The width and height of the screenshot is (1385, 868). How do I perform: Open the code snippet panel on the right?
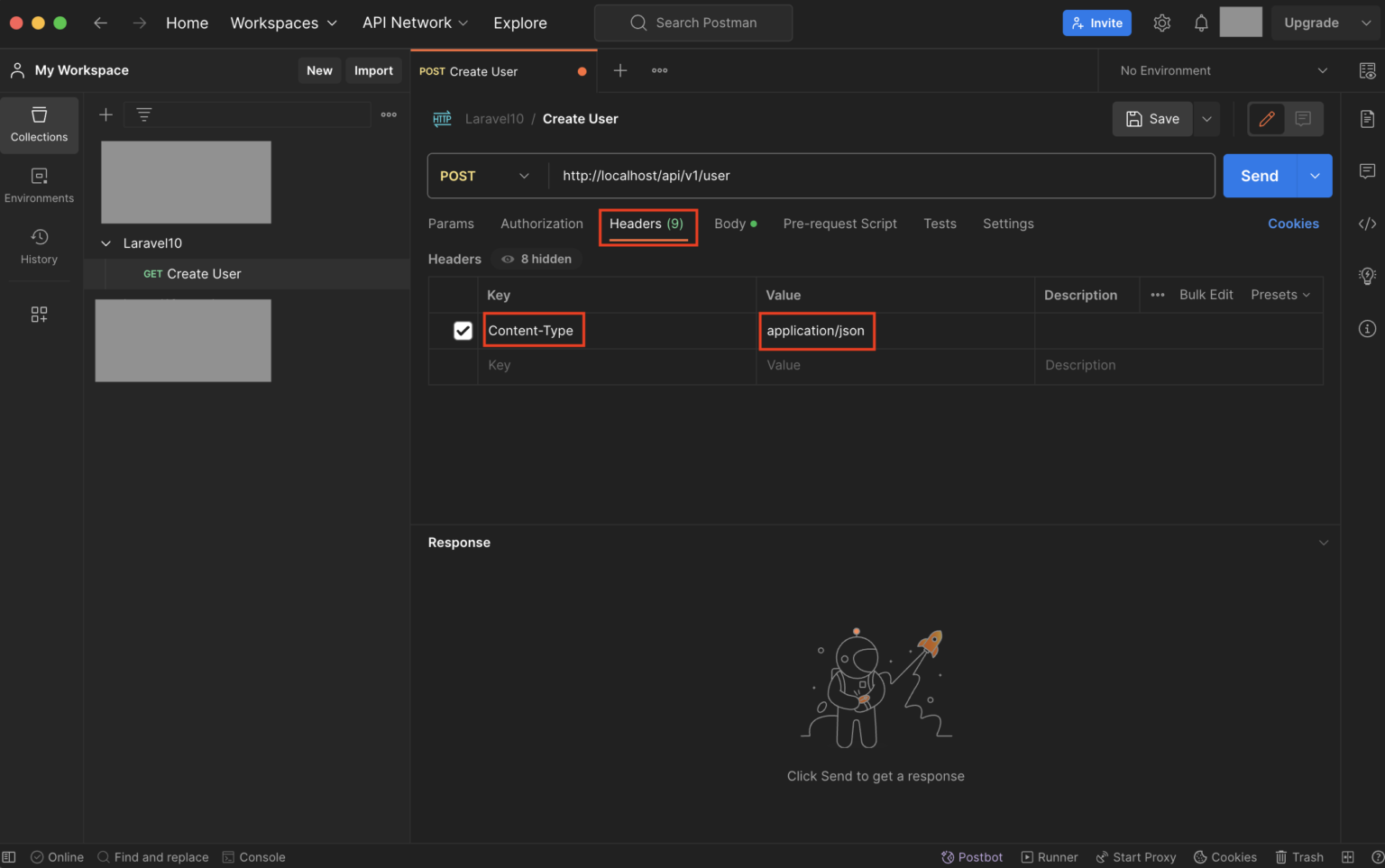click(x=1367, y=223)
